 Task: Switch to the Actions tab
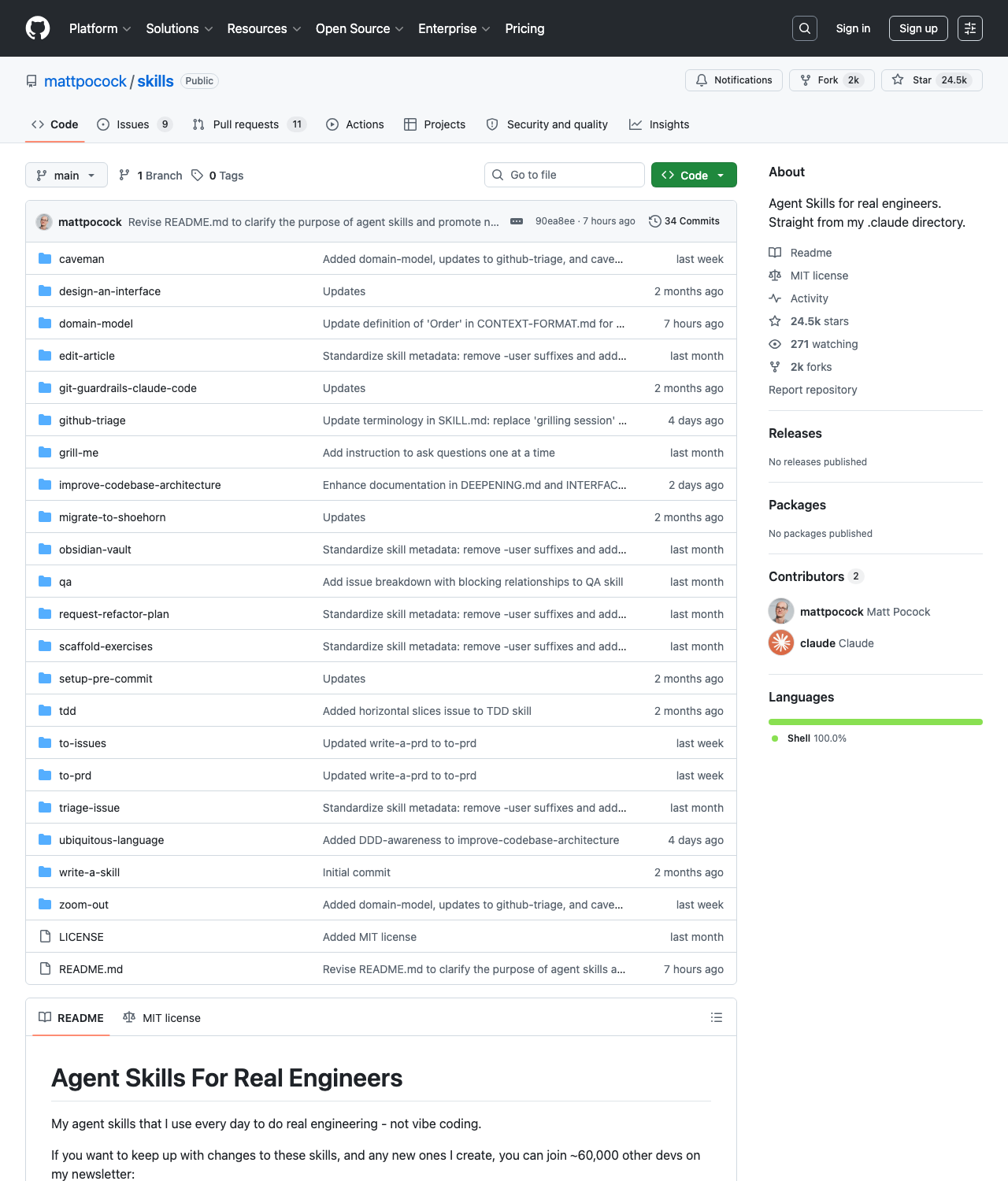(x=355, y=124)
